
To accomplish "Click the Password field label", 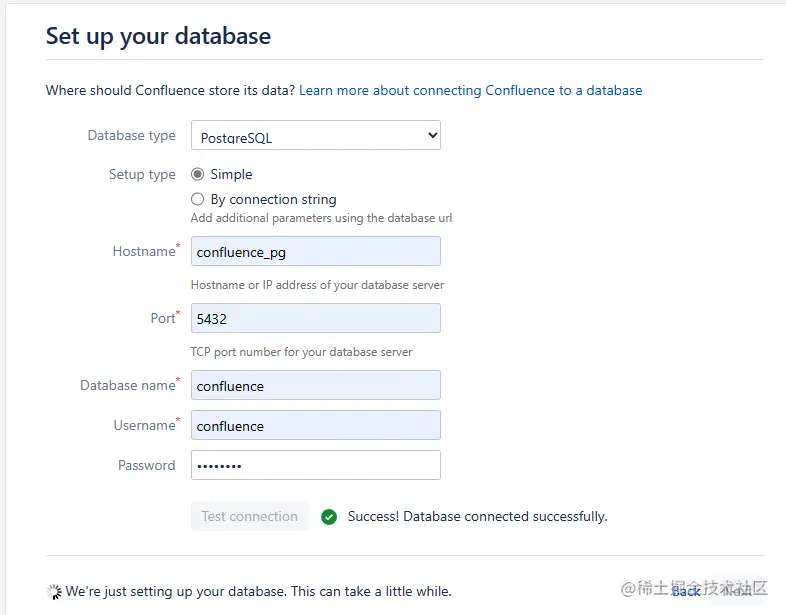I will tap(146, 466).
